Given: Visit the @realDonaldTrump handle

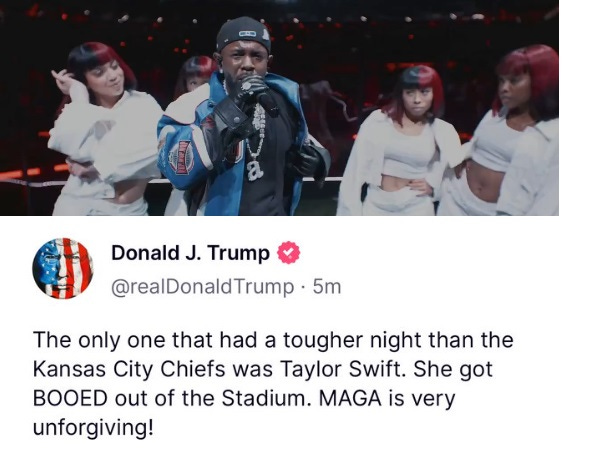Looking at the screenshot, I should (x=202, y=287).
